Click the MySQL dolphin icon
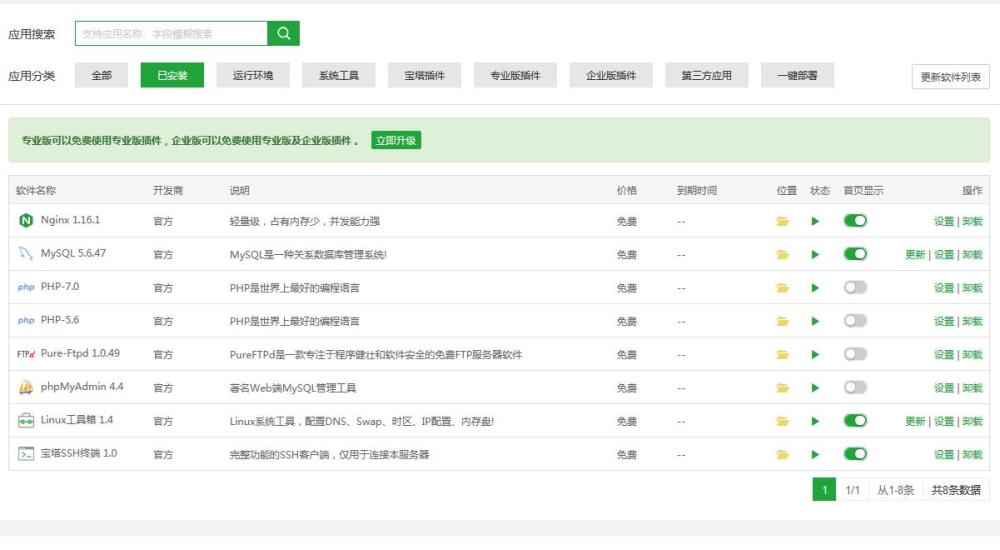 [26, 254]
